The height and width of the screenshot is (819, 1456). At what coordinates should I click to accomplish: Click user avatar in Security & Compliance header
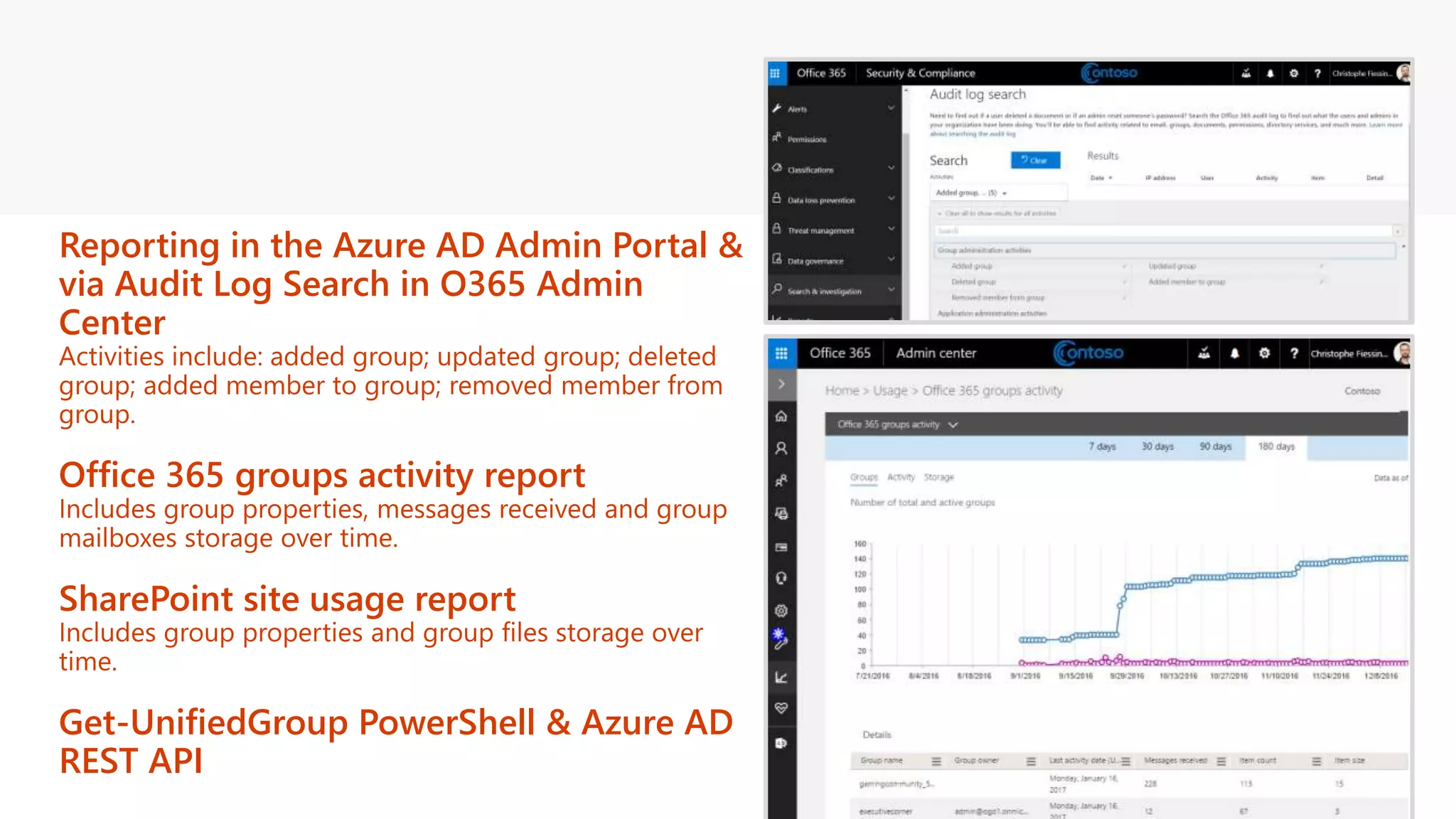click(x=1403, y=73)
